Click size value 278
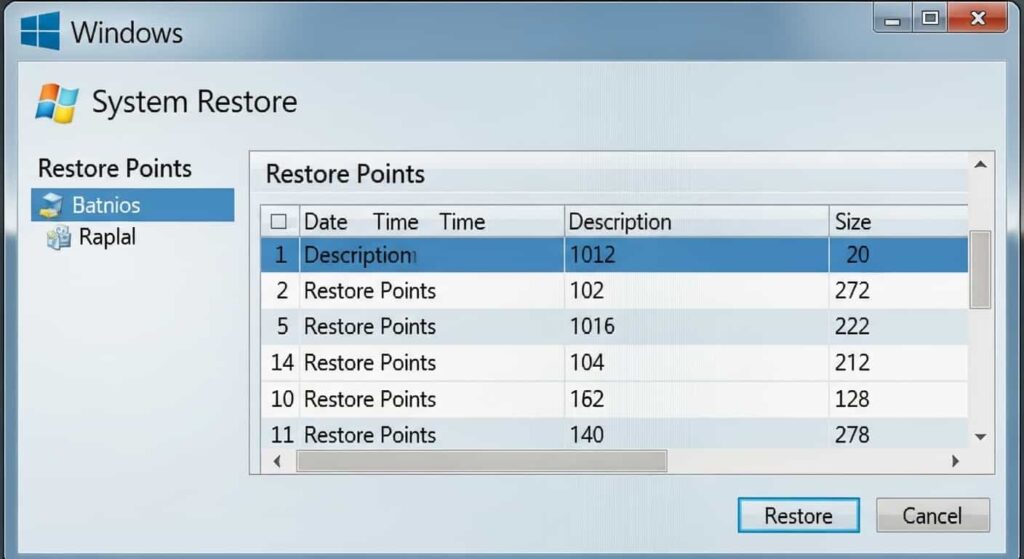This screenshot has height=559, width=1024. pos(852,435)
